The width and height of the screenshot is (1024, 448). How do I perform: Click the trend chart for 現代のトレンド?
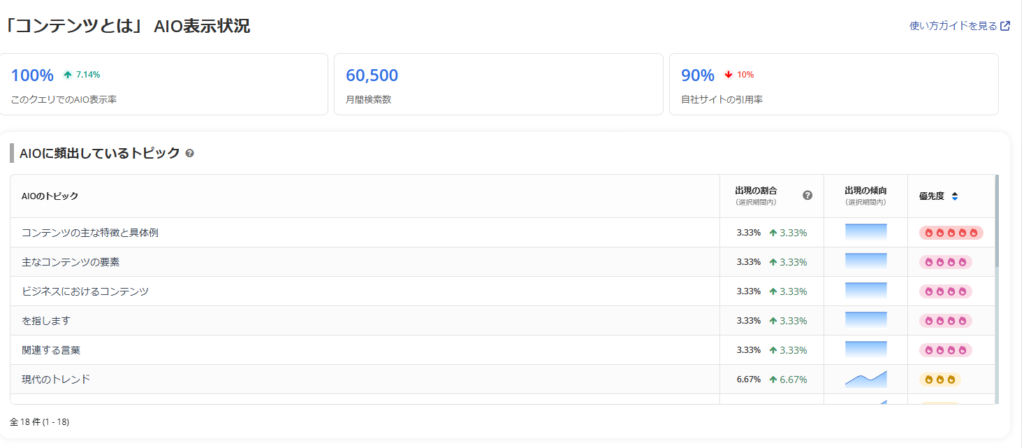[x=865, y=379]
